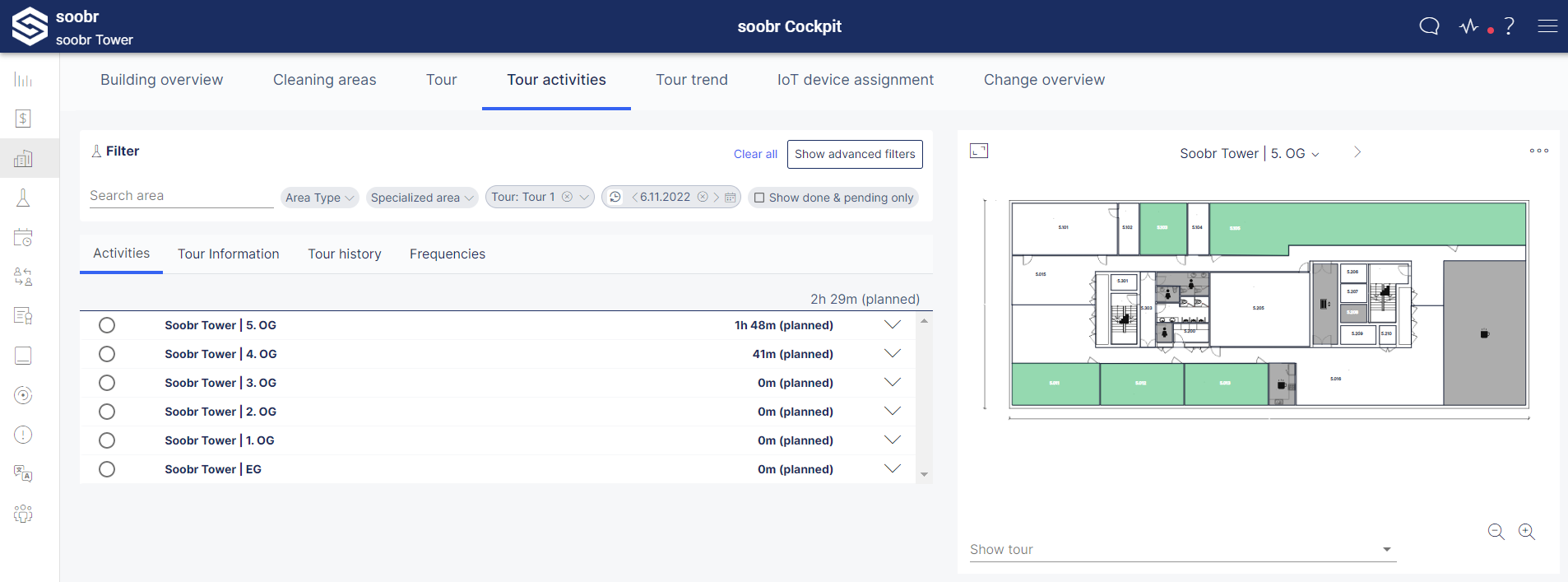Image resolution: width=1568 pixels, height=582 pixels.
Task: Open the Tour tab
Action: tap(442, 80)
